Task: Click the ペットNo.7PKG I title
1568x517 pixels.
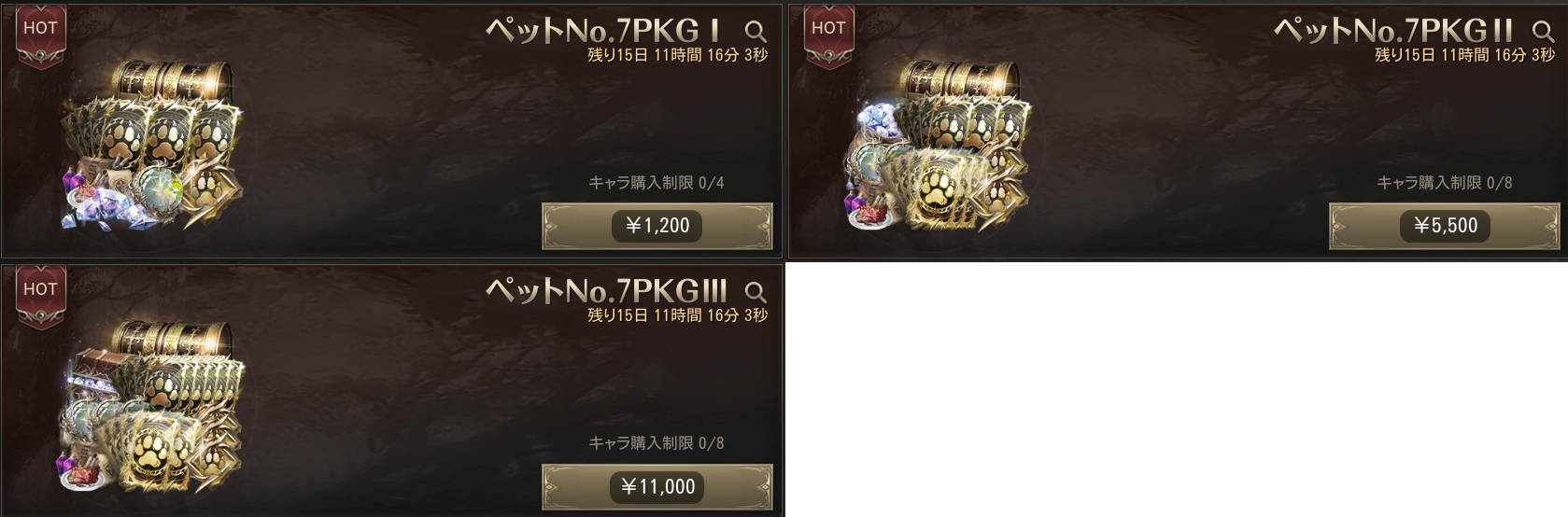Action: pos(603,31)
